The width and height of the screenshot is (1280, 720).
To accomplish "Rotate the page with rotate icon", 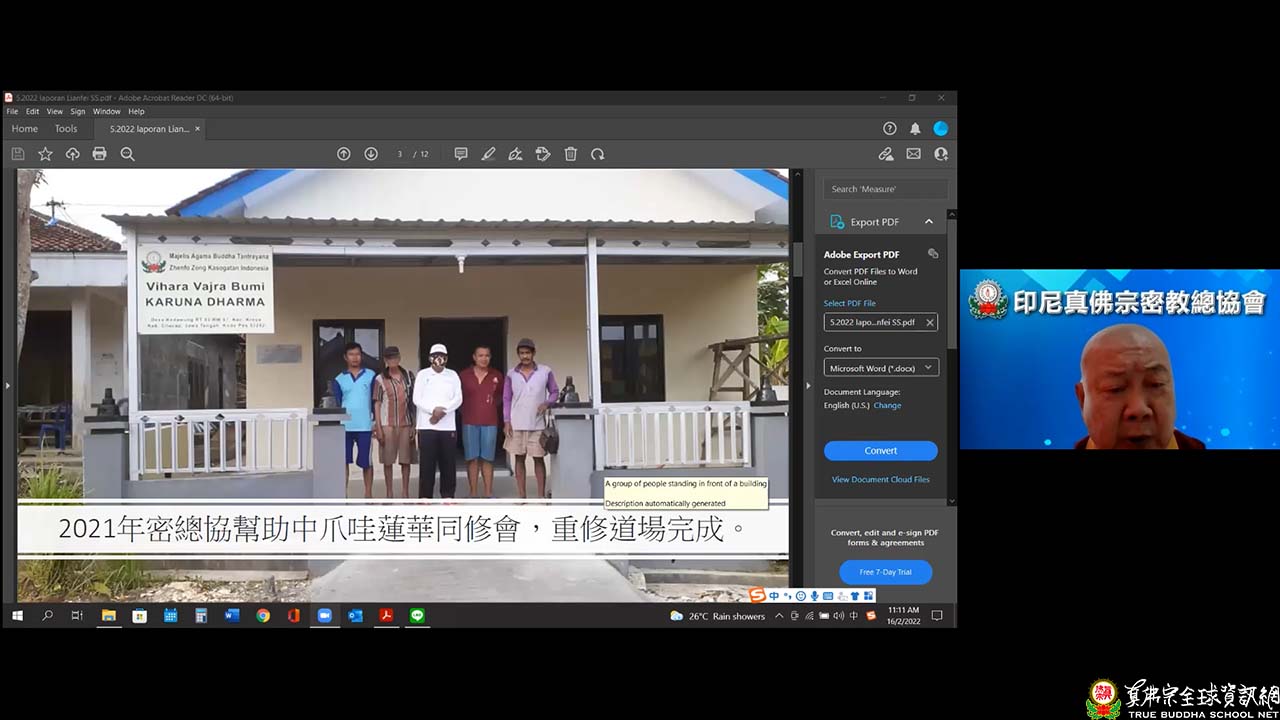I will (598, 154).
